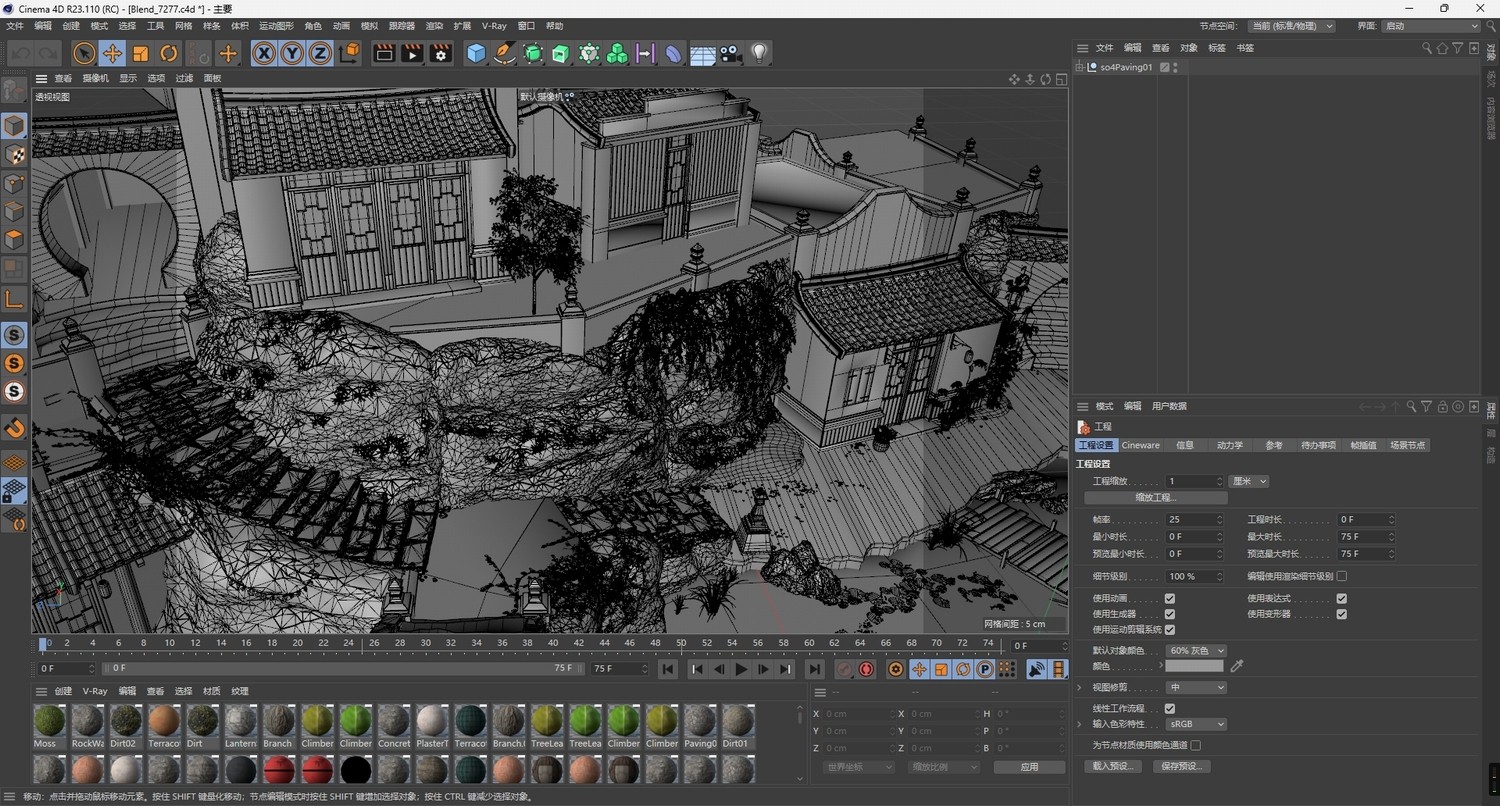Toggle the sound playback speaker icon

coord(1037,669)
